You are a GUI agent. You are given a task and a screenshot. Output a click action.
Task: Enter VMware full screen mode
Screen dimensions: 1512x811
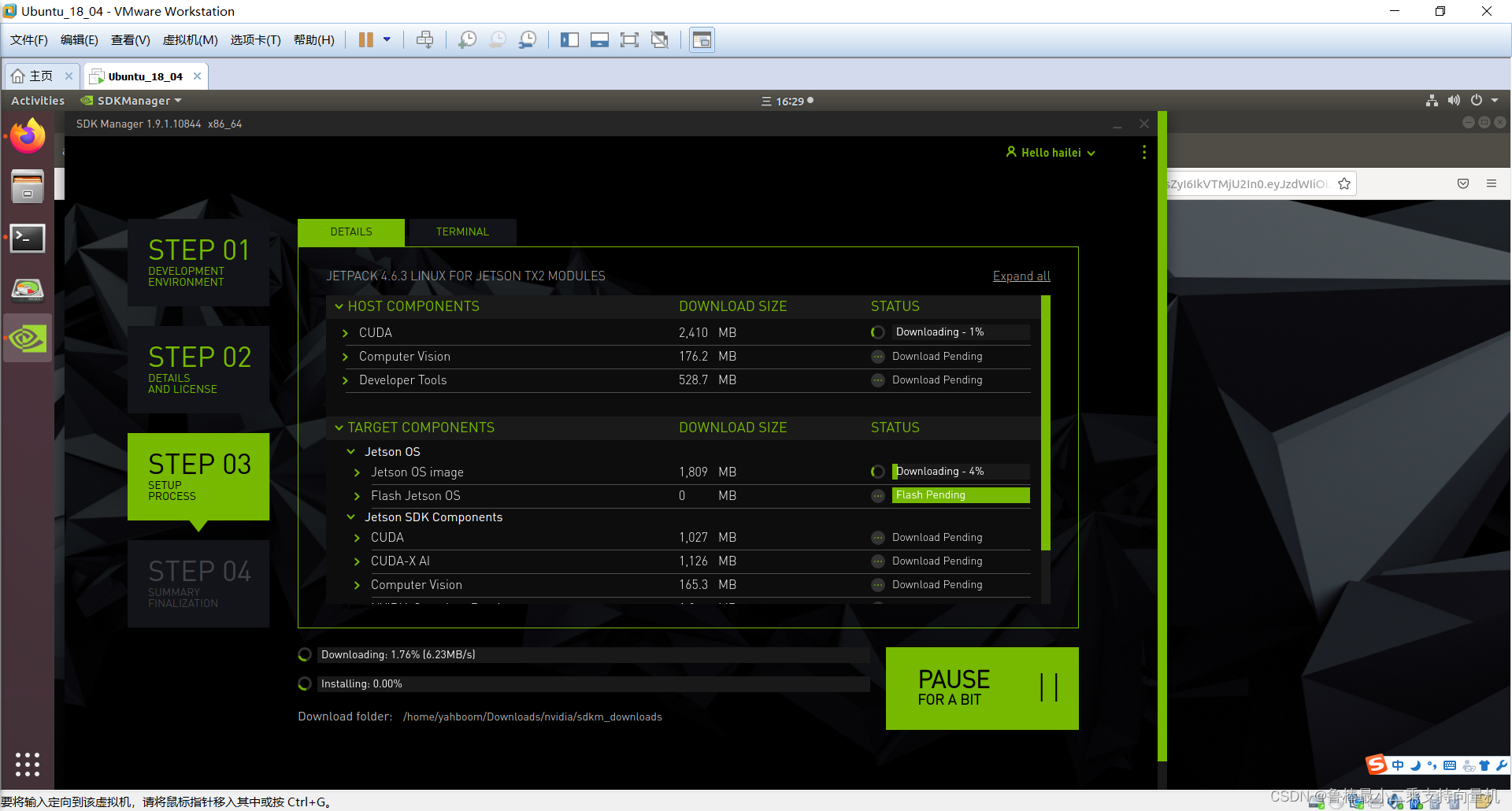629,40
